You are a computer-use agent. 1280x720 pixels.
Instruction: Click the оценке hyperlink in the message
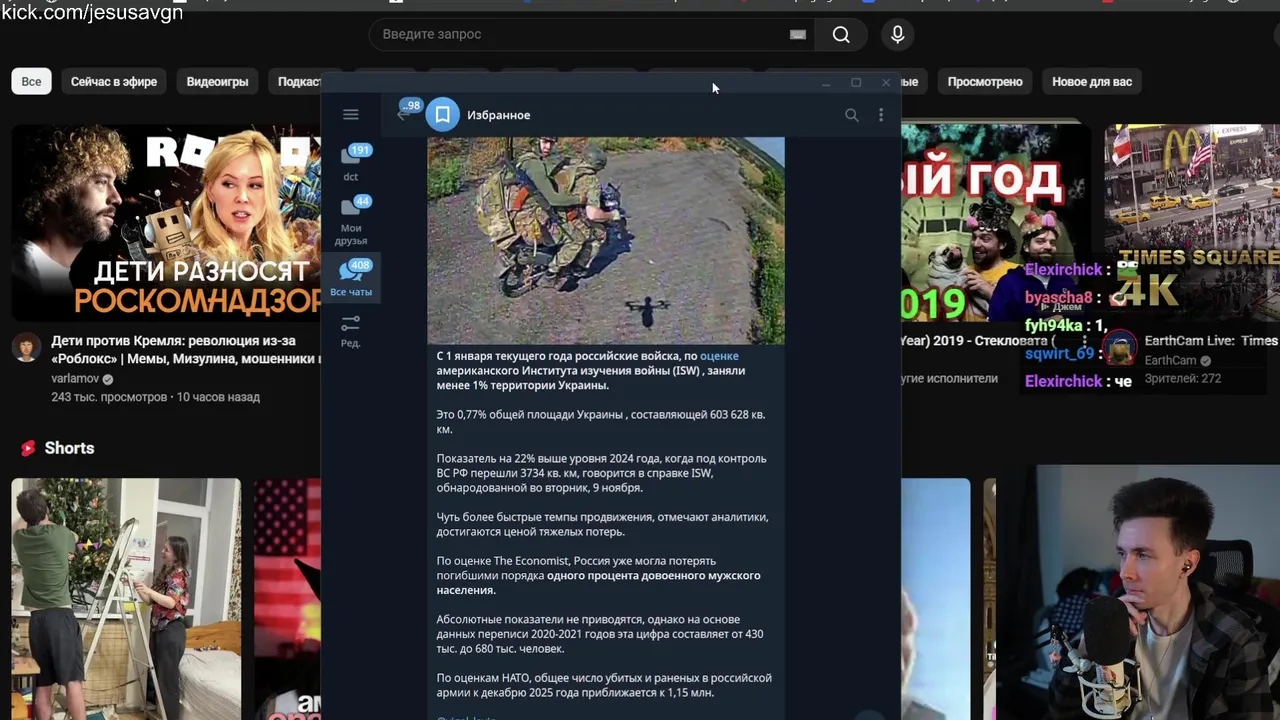coord(719,356)
